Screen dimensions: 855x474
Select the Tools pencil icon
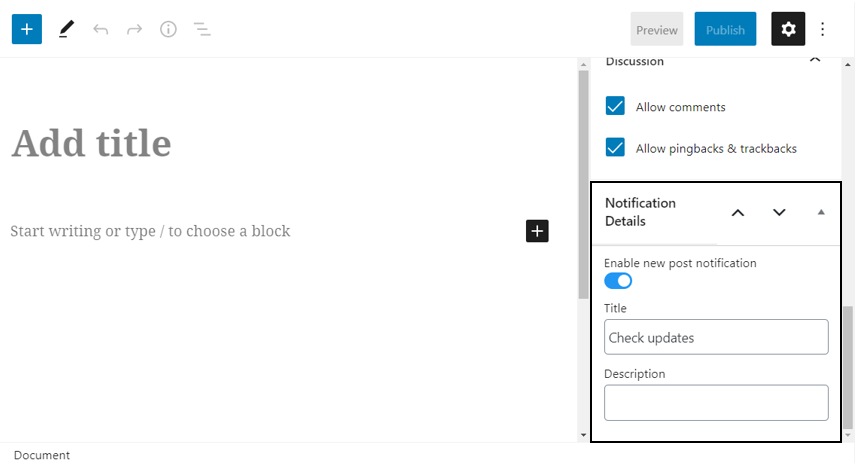click(66, 29)
